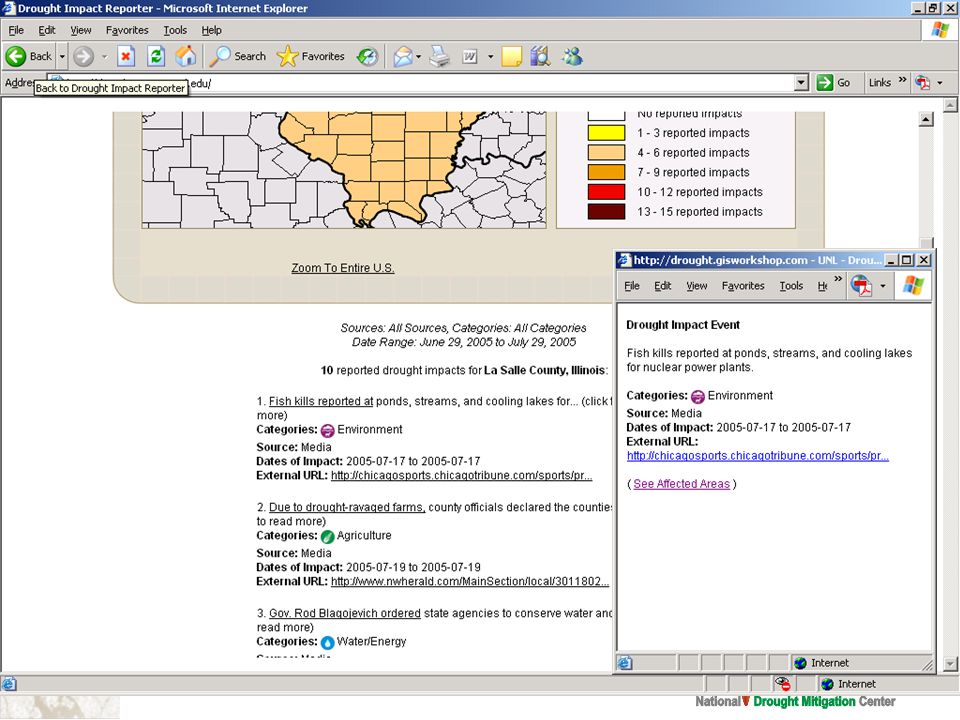The width and height of the screenshot is (960, 720).
Task: Expand the Back button history dropdown arrow
Action: (x=62, y=56)
